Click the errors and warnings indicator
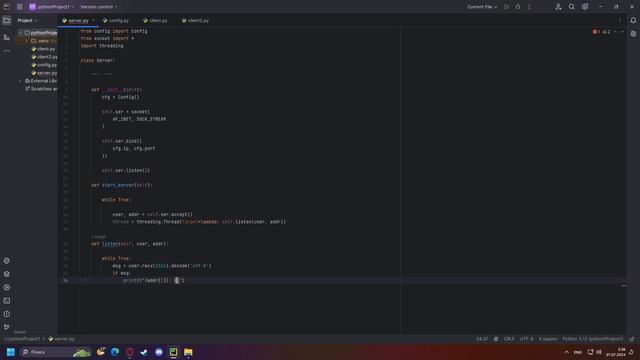Screen dimensions: 640x360 602,31
